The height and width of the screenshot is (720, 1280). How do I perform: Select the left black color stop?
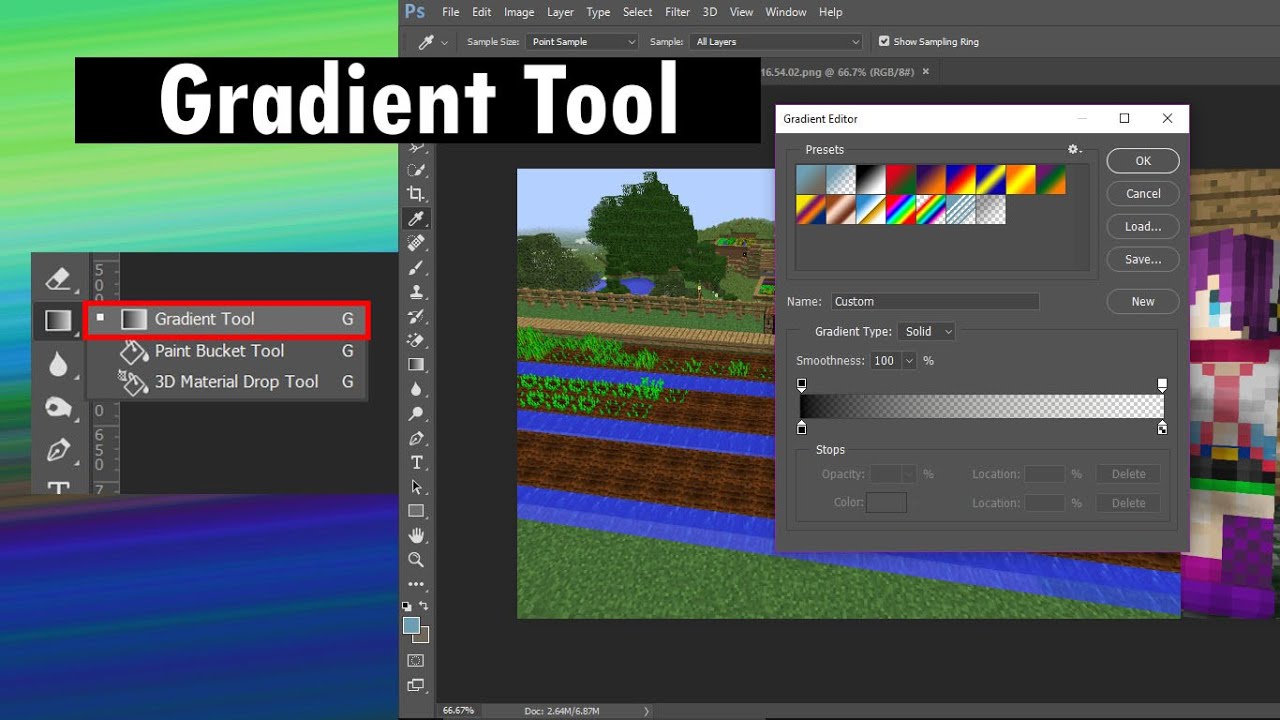point(802,428)
